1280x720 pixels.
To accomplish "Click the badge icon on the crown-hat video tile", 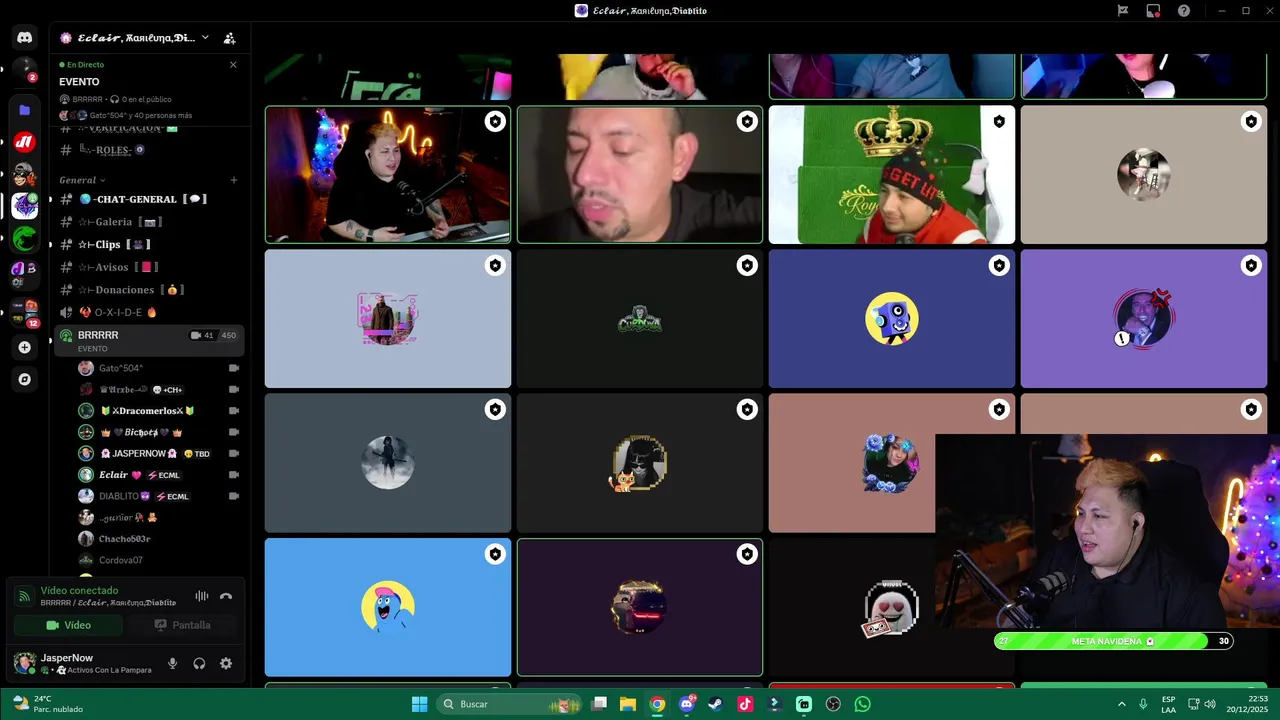I will pos(999,122).
